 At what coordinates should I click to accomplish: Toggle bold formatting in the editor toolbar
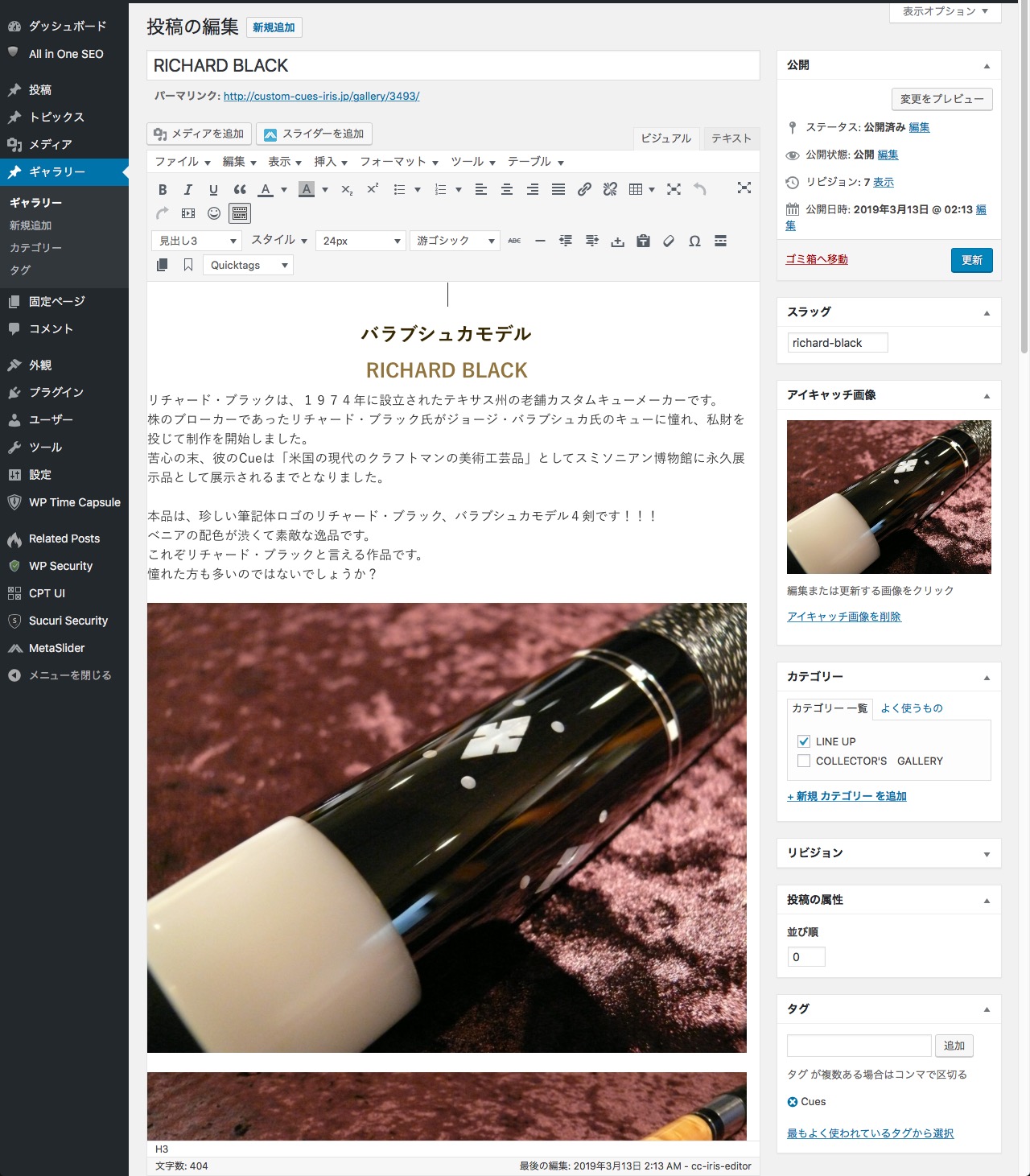[163, 189]
